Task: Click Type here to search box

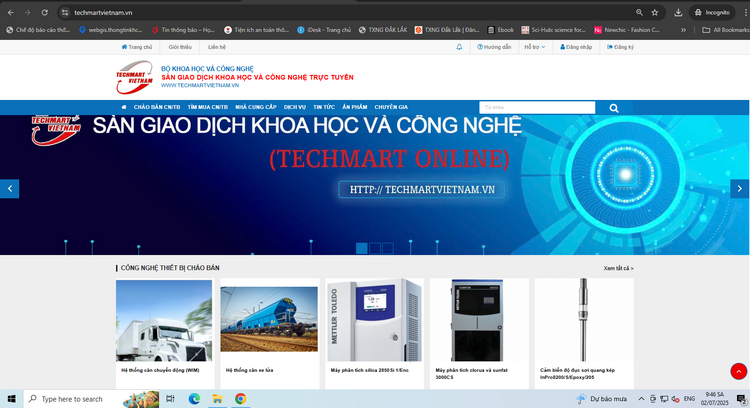Action: click(x=91, y=398)
